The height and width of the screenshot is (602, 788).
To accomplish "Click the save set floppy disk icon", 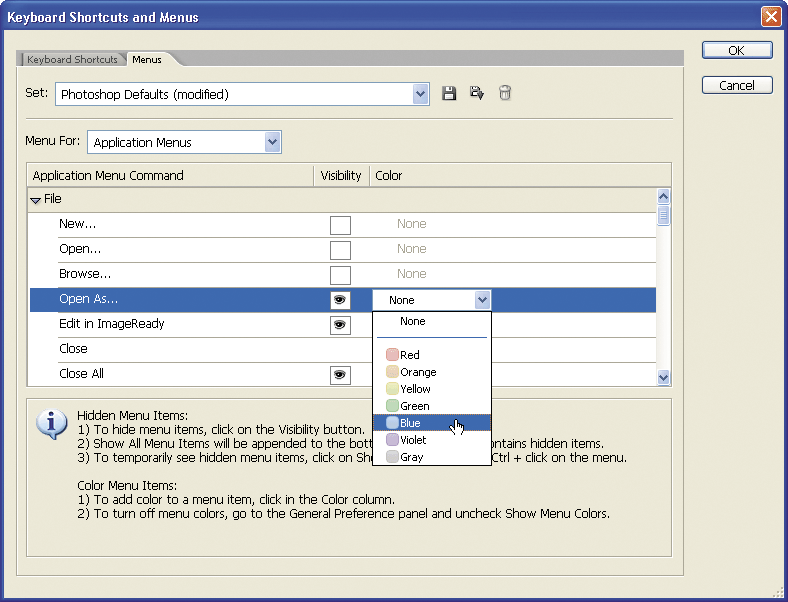I will (x=449, y=94).
